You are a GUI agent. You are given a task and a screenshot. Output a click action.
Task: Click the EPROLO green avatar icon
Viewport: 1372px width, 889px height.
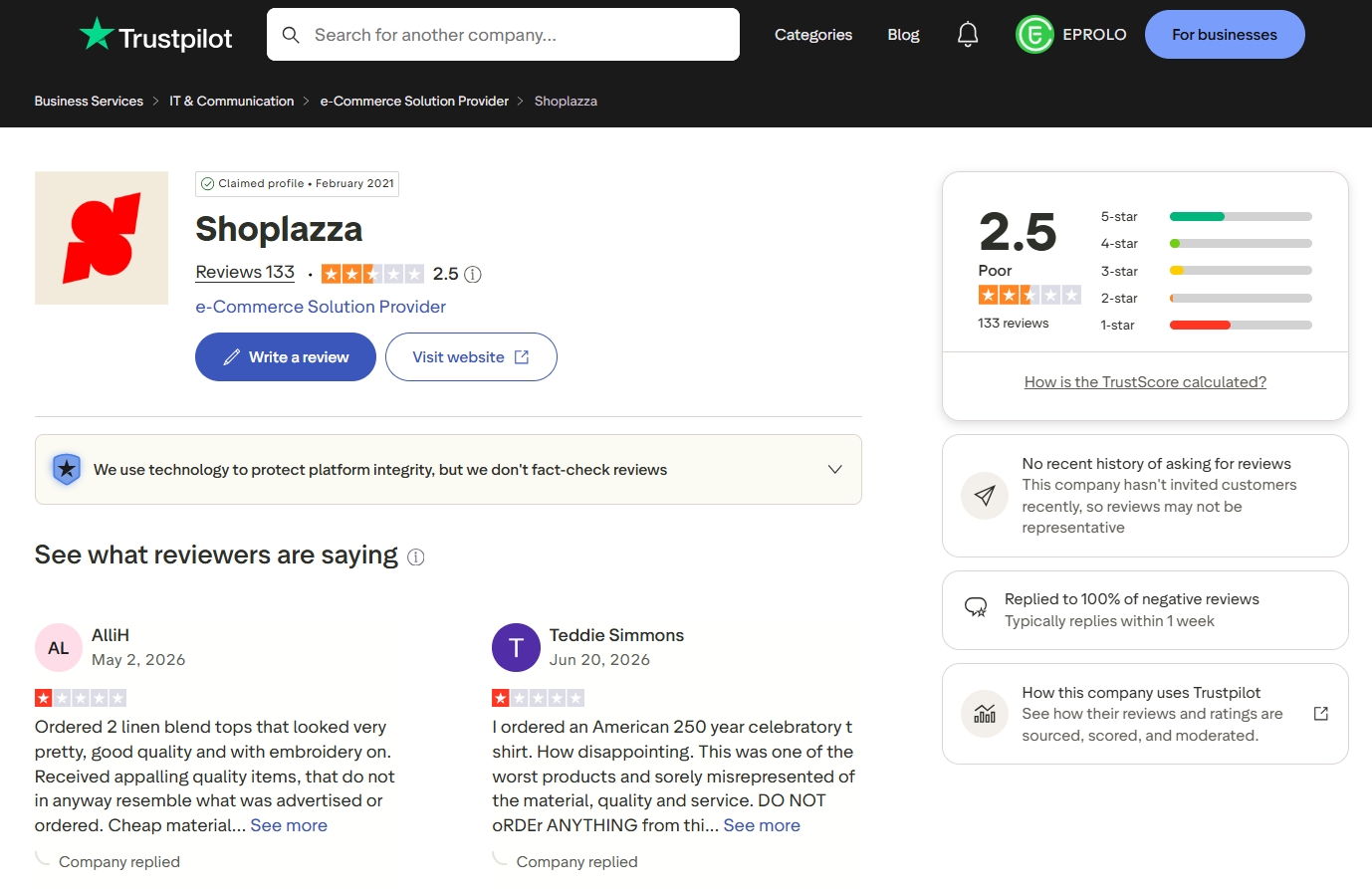pos(1034,35)
